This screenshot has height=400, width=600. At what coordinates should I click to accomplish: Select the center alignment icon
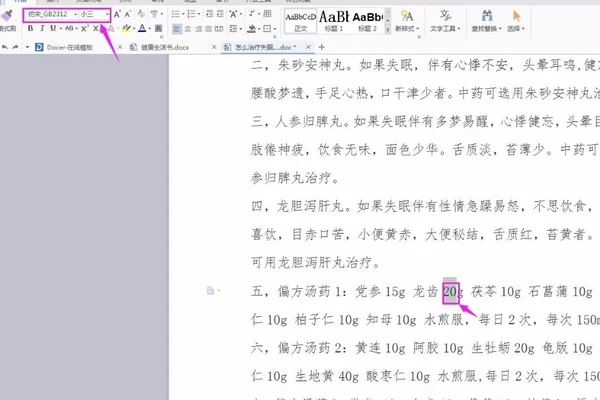click(188, 29)
